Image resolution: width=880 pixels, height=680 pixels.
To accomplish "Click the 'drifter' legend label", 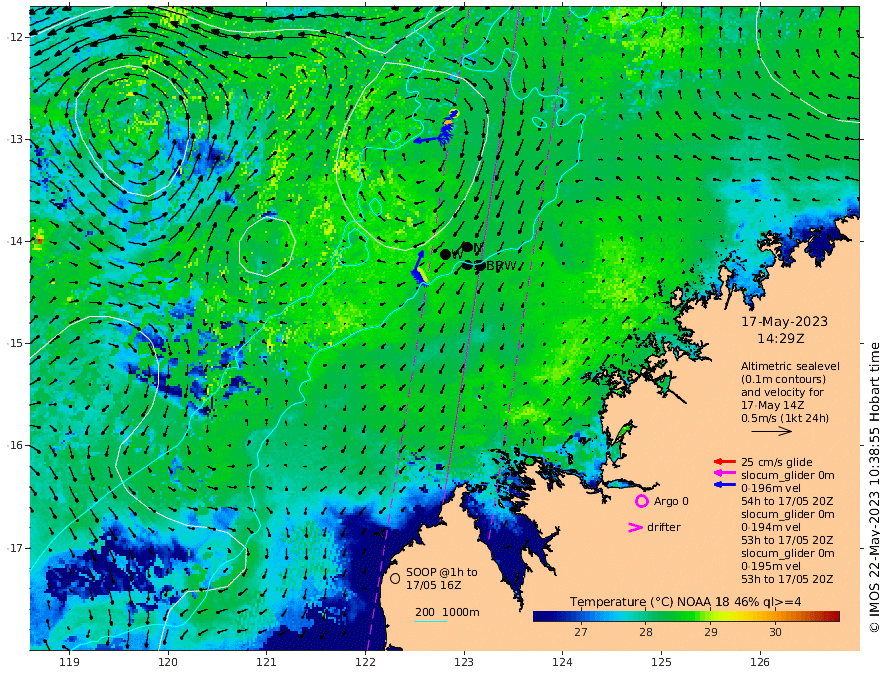I will 664,527.
